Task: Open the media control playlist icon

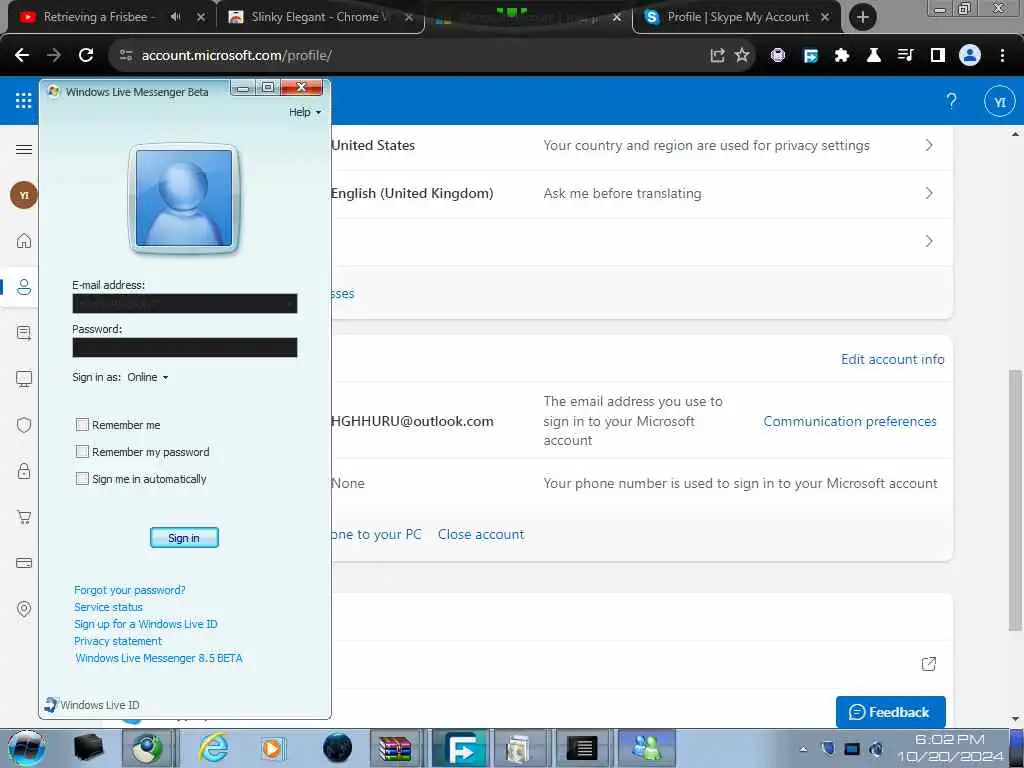Action: pos(905,56)
